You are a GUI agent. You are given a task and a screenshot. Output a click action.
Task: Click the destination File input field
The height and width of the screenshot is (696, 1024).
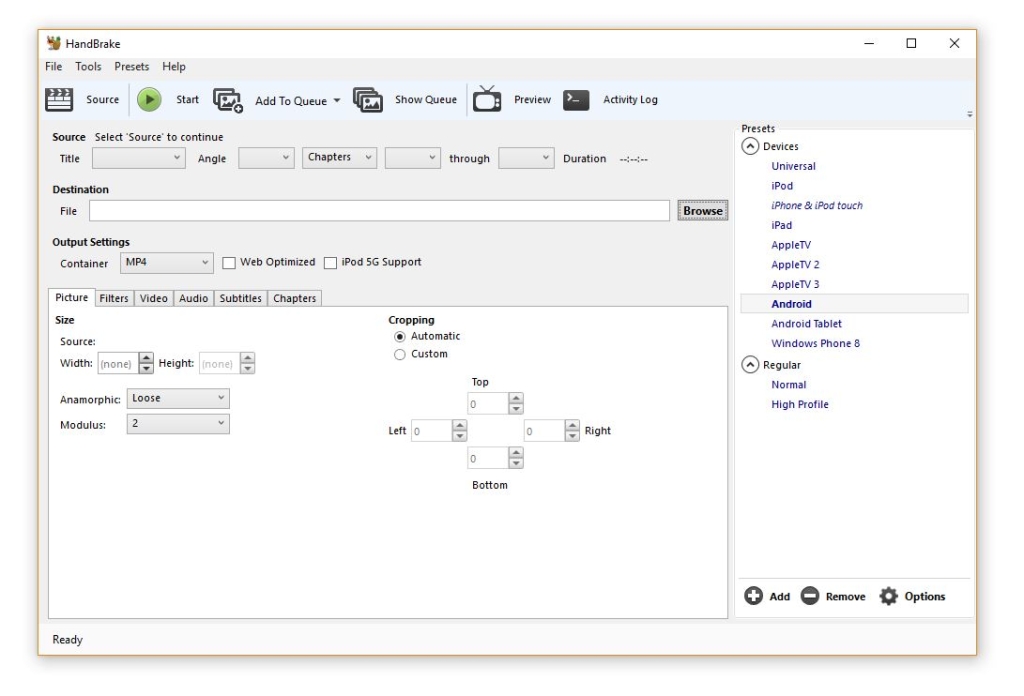pyautogui.click(x=378, y=211)
